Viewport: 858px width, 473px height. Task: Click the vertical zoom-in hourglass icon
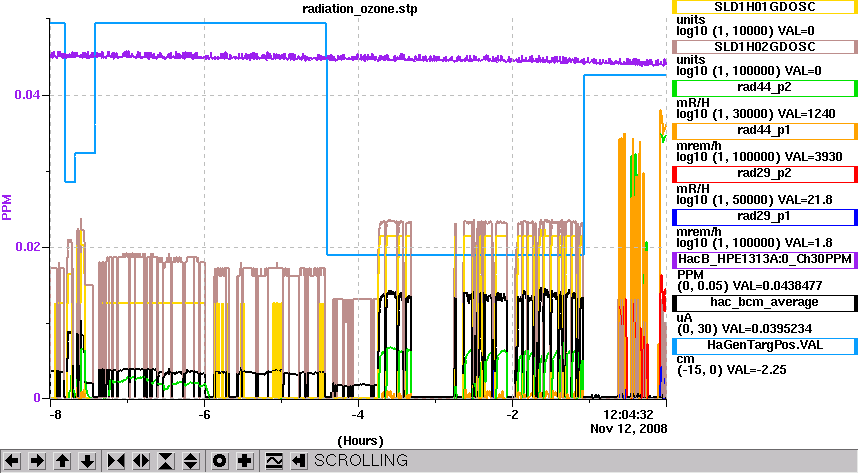pos(166,461)
